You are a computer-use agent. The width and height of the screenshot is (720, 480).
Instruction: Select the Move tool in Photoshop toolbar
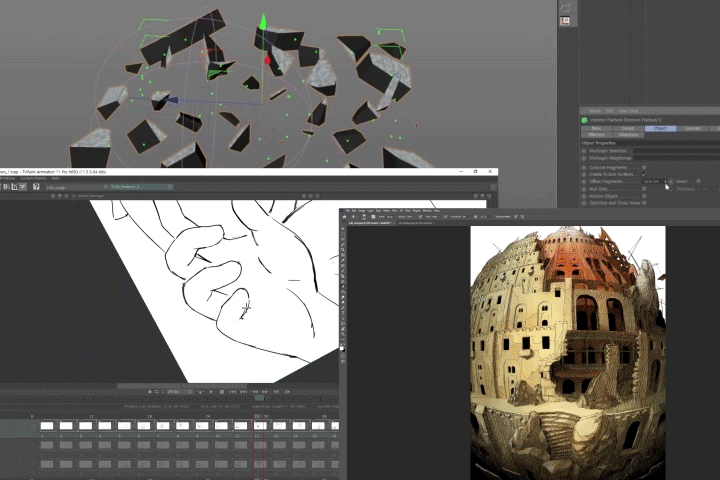[x=343, y=228]
